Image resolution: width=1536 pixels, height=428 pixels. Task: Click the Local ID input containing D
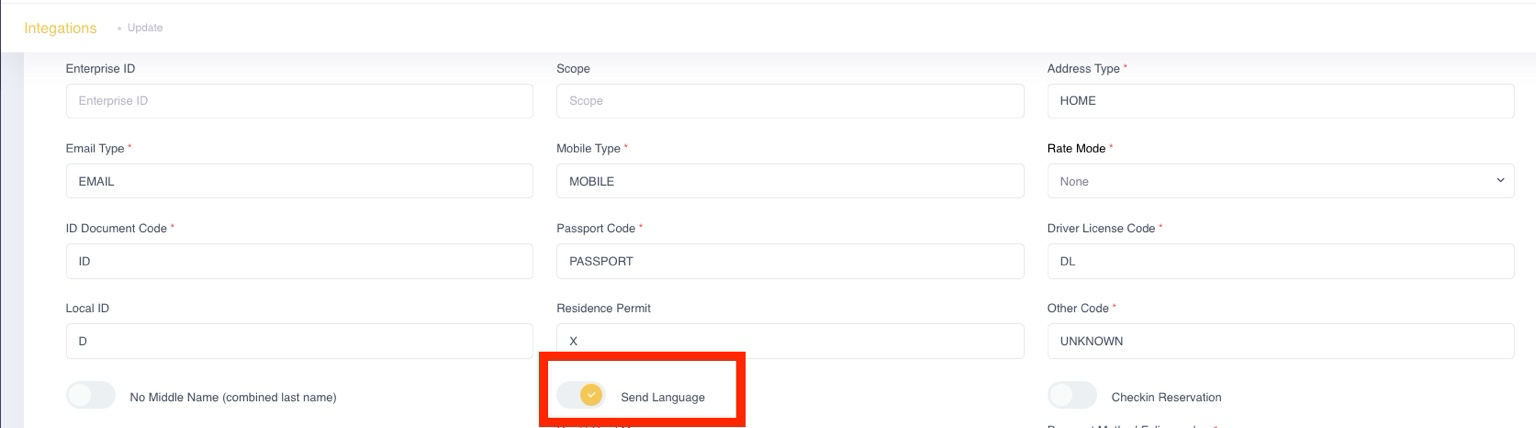(299, 341)
